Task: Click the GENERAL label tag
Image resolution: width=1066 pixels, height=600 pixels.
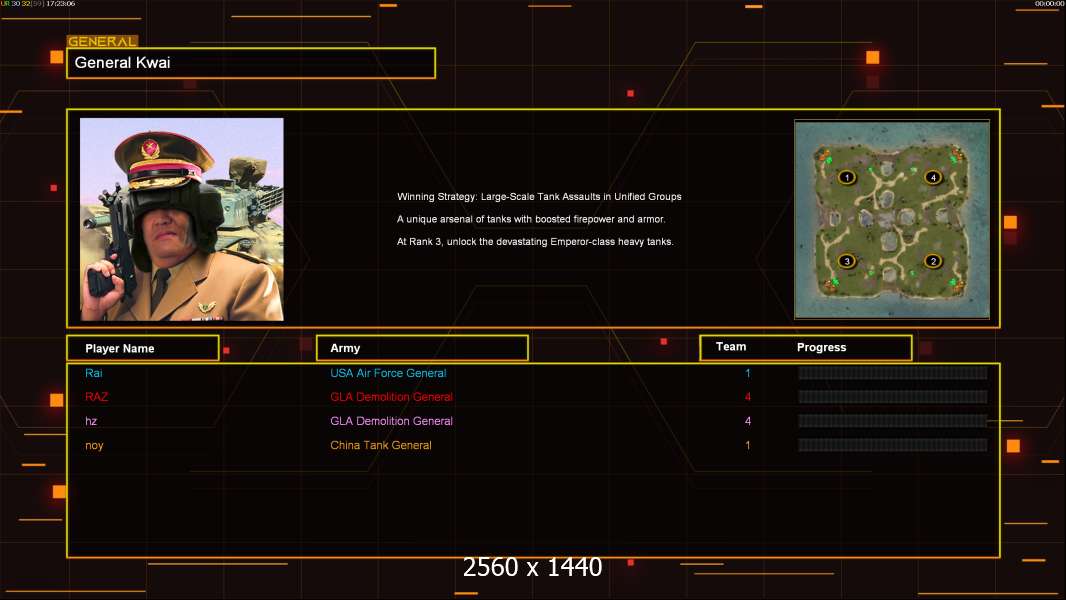Action: (x=102, y=41)
